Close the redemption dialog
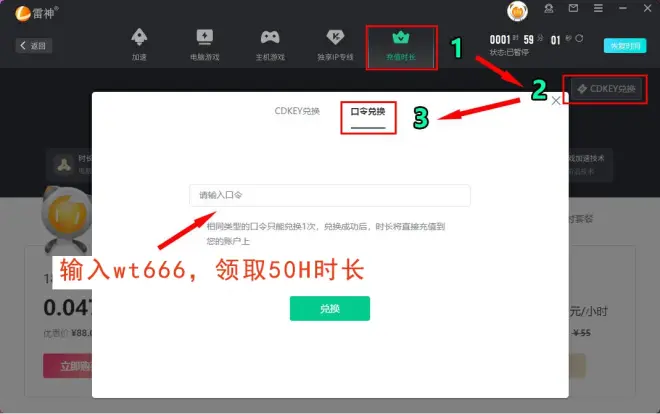 point(556,101)
